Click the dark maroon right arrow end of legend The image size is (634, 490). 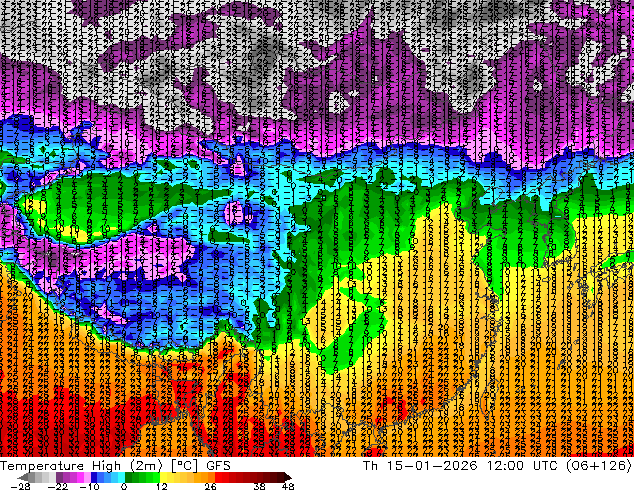pyautogui.click(x=287, y=477)
